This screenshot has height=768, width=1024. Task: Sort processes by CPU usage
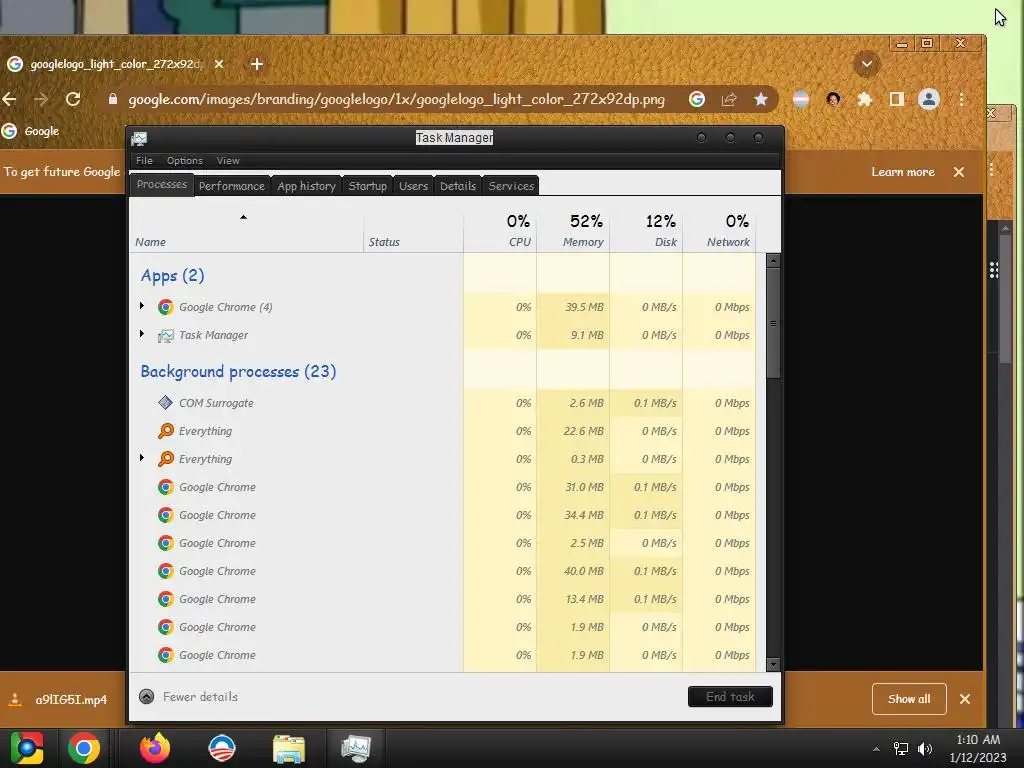(x=500, y=230)
